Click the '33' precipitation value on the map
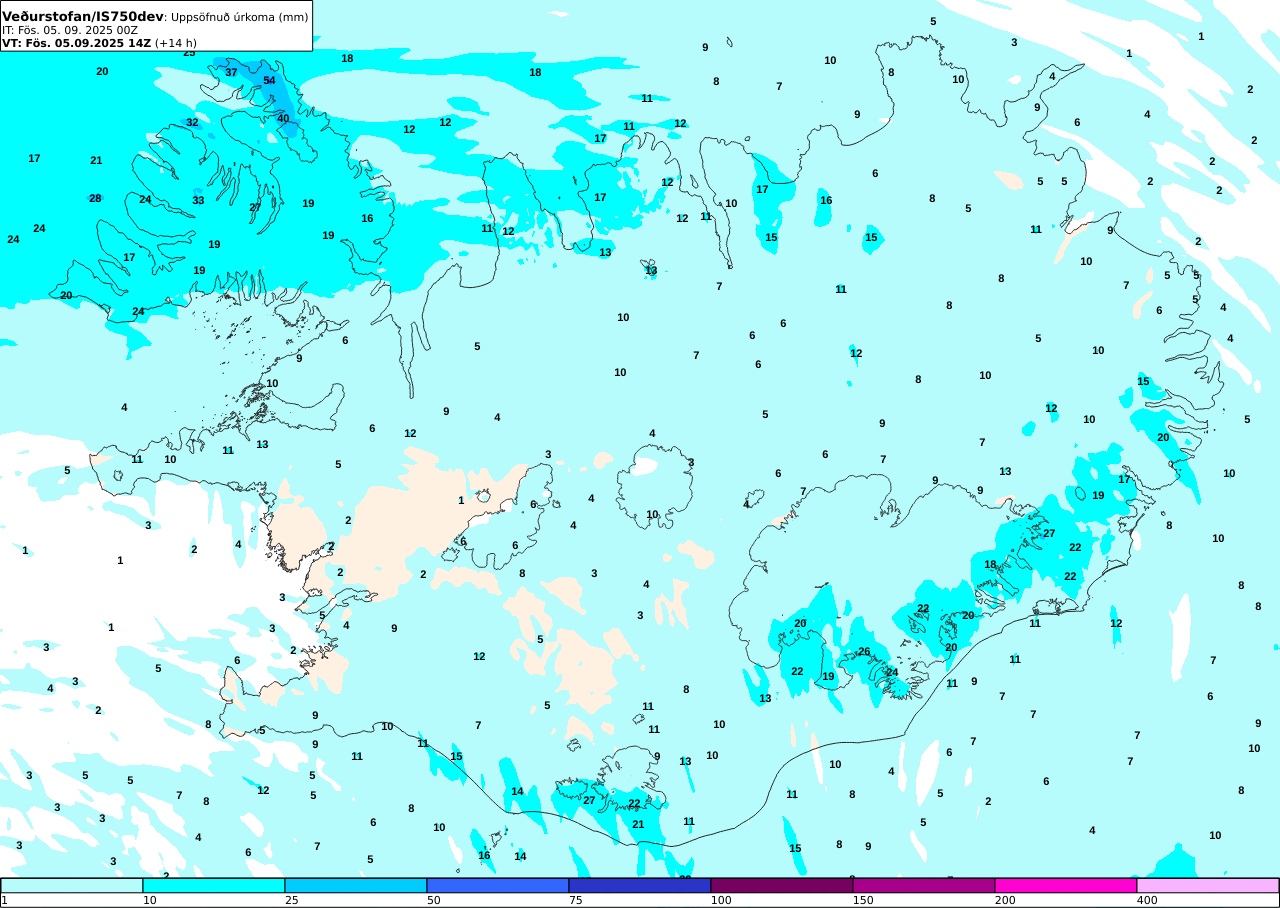Image resolution: width=1280 pixels, height=908 pixels. click(x=198, y=200)
